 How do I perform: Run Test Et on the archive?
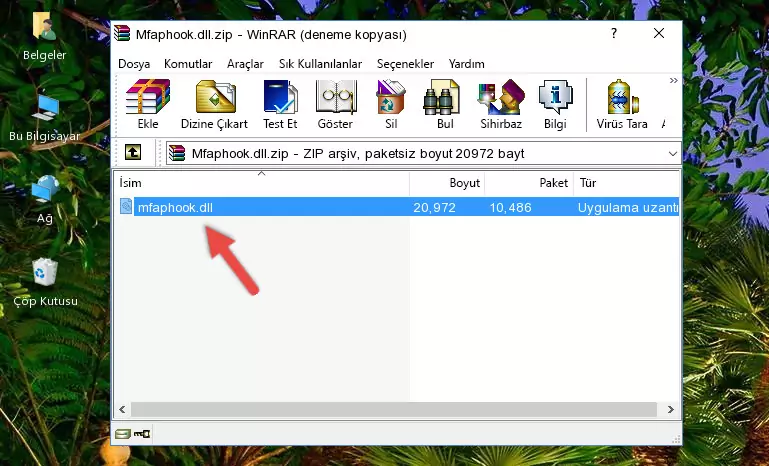click(x=280, y=104)
